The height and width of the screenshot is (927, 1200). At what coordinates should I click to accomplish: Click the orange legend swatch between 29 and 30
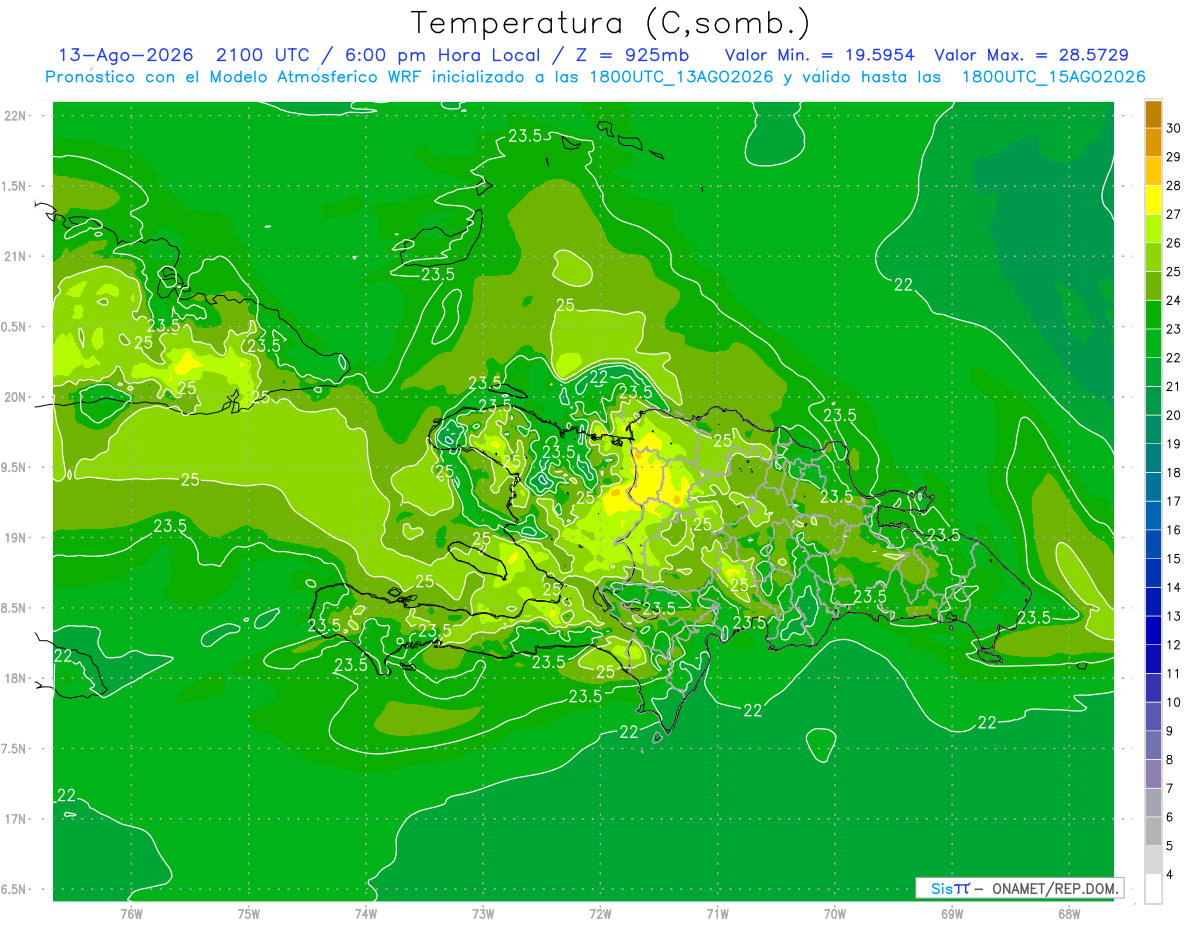click(1153, 142)
